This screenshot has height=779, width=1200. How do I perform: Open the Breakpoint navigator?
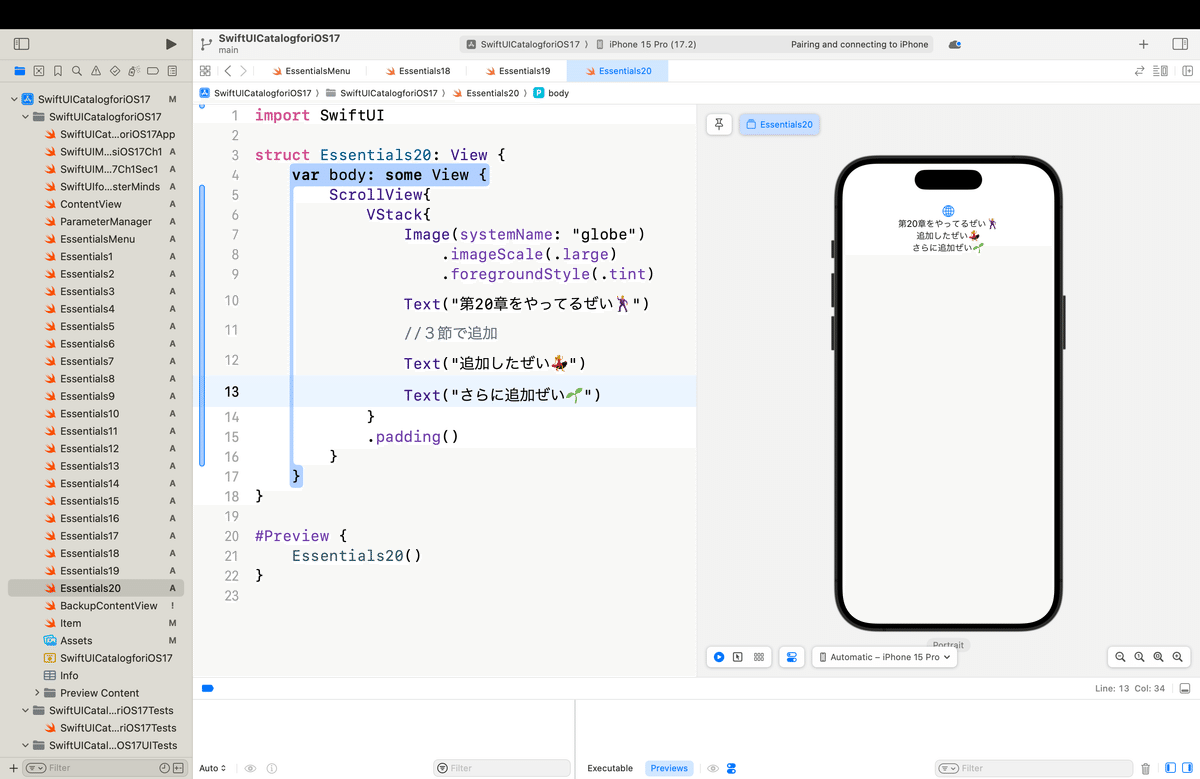click(153, 71)
